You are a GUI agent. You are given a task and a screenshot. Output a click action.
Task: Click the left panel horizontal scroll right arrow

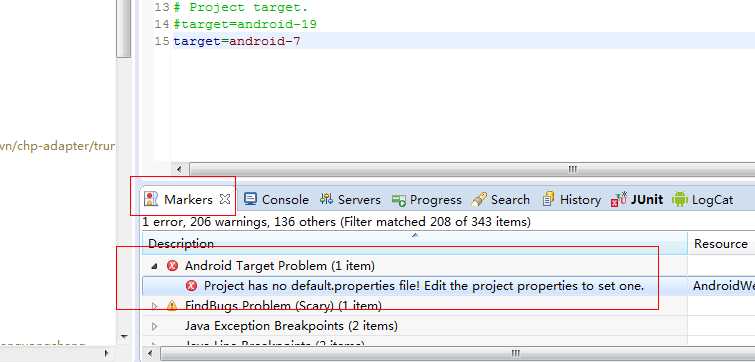click(106, 354)
